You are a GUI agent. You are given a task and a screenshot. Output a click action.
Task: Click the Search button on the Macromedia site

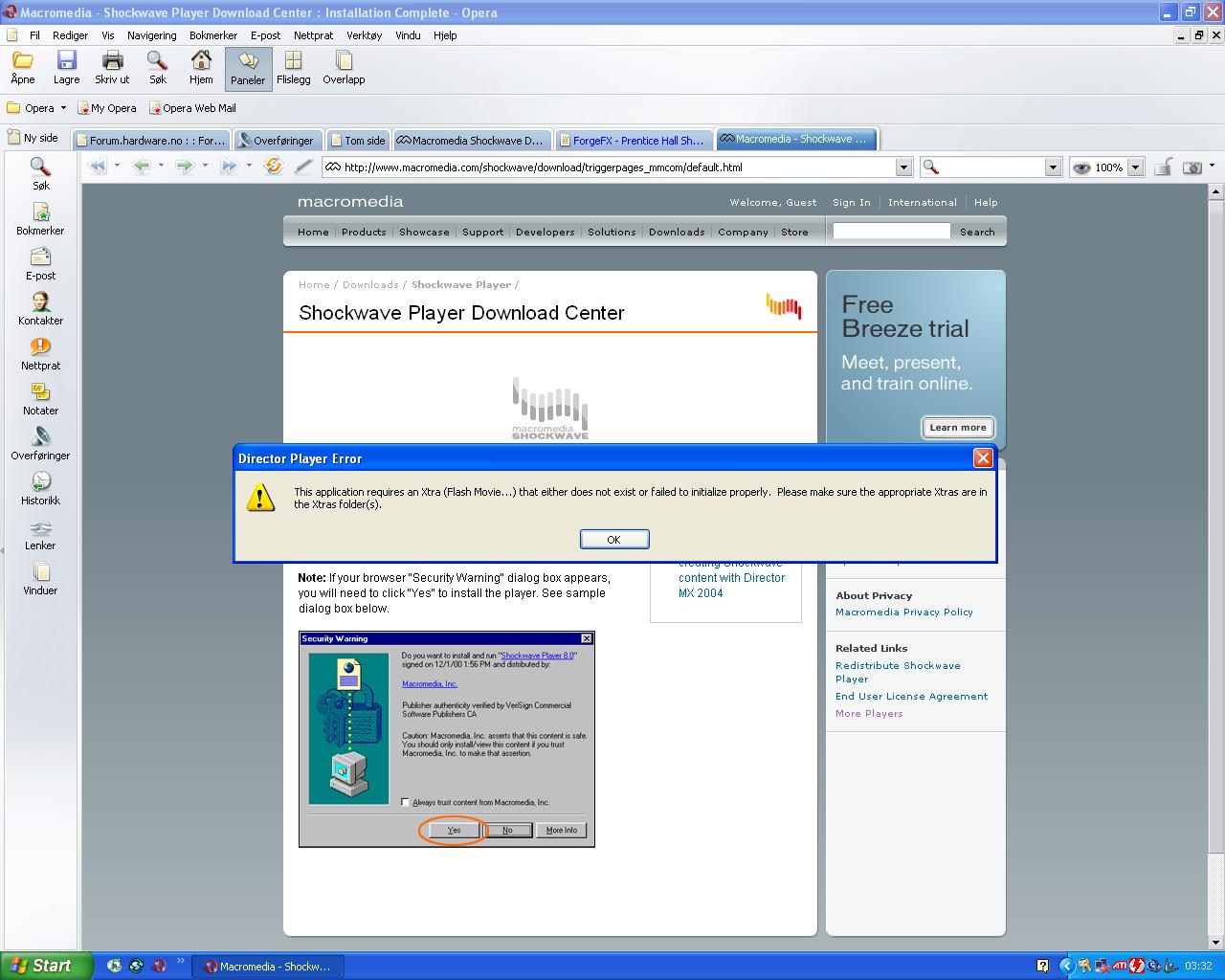pos(977,232)
